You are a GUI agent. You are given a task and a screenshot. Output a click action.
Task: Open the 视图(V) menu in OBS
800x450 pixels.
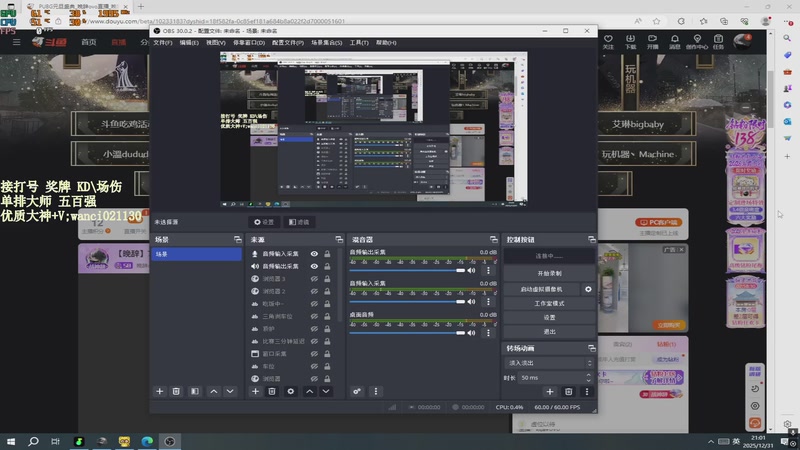[x=215, y=43]
